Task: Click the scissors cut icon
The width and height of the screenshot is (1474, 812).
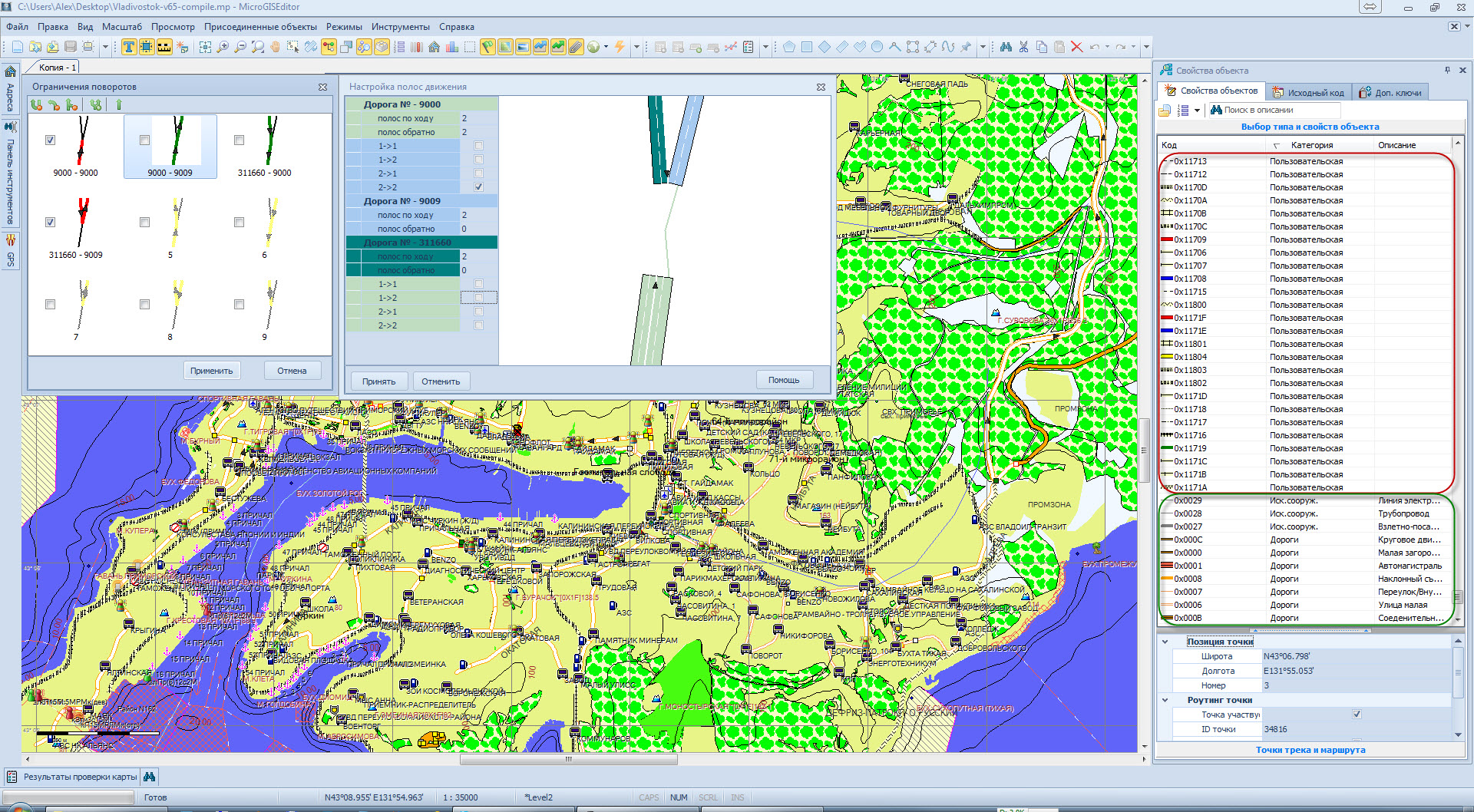Action: (x=1023, y=48)
